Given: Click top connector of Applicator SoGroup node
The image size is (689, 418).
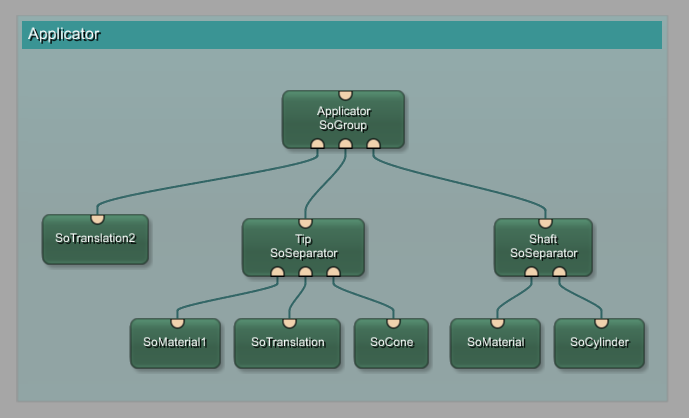Looking at the screenshot, I should (x=345, y=96).
